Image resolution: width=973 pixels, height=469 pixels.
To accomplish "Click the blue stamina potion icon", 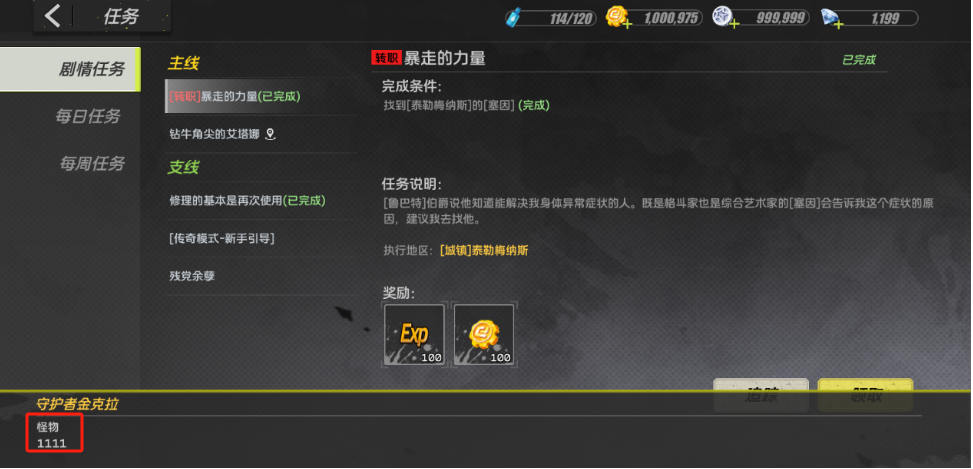I will 514,17.
